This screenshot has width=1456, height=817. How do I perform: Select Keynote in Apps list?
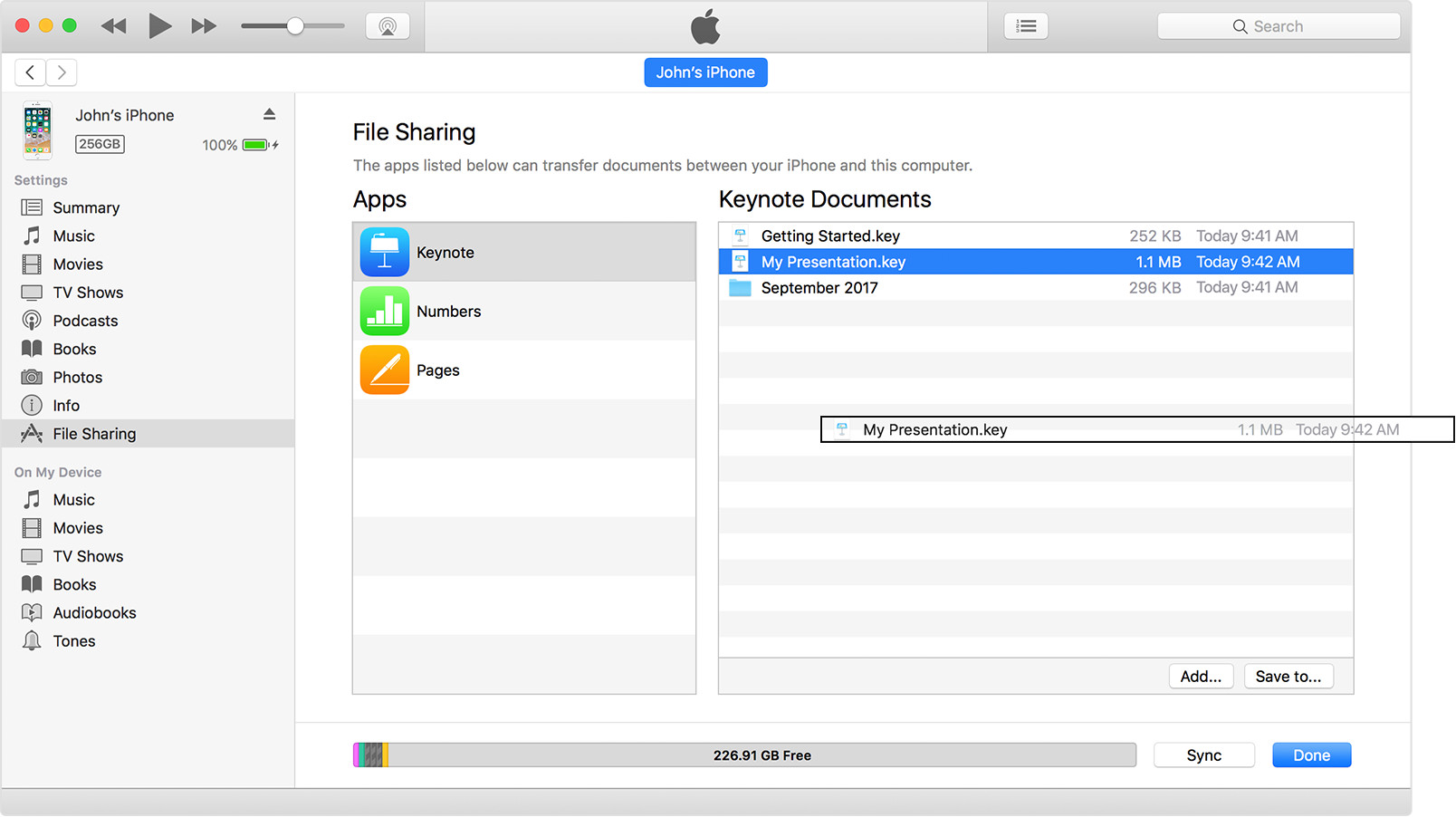point(524,252)
